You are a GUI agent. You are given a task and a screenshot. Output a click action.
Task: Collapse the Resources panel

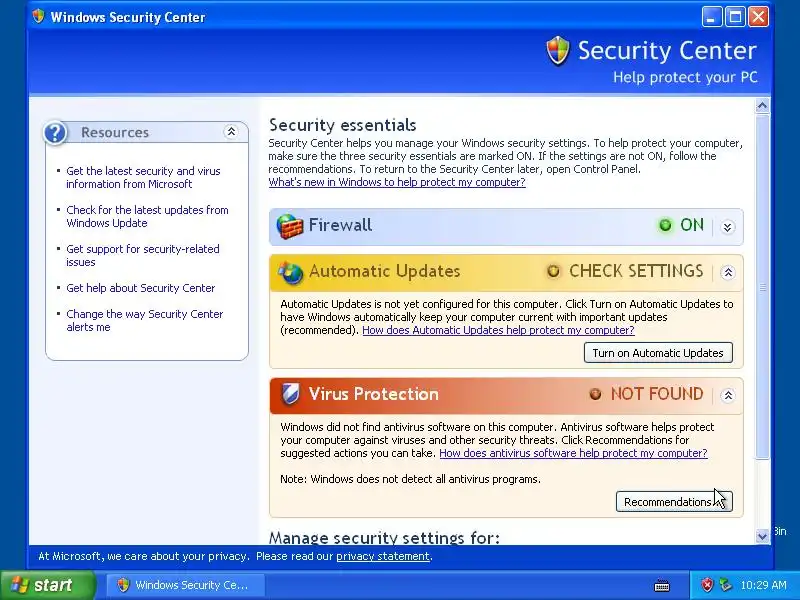[231, 132]
